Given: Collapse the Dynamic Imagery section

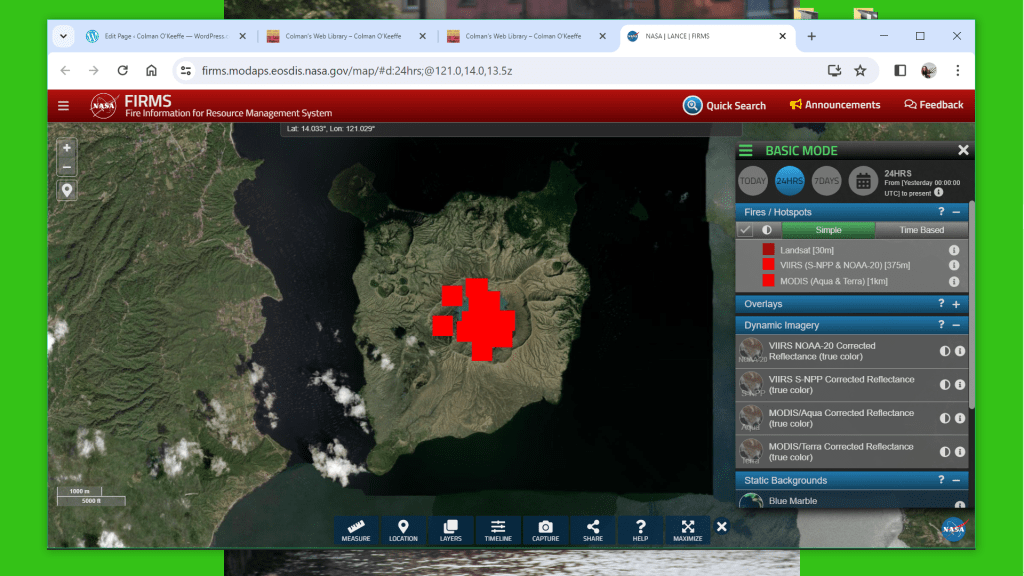Looking at the screenshot, I should (956, 325).
